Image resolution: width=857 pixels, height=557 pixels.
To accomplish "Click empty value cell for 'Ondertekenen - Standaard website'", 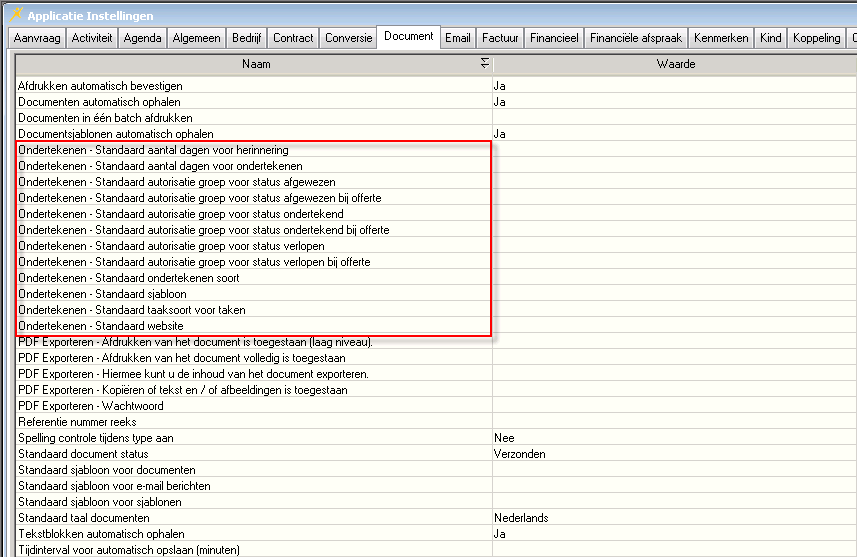I will coord(670,326).
